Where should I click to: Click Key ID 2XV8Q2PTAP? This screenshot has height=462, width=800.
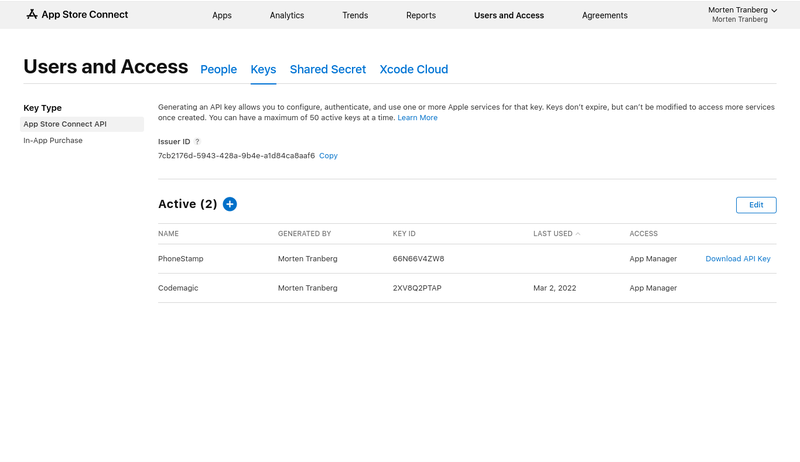(x=417, y=288)
